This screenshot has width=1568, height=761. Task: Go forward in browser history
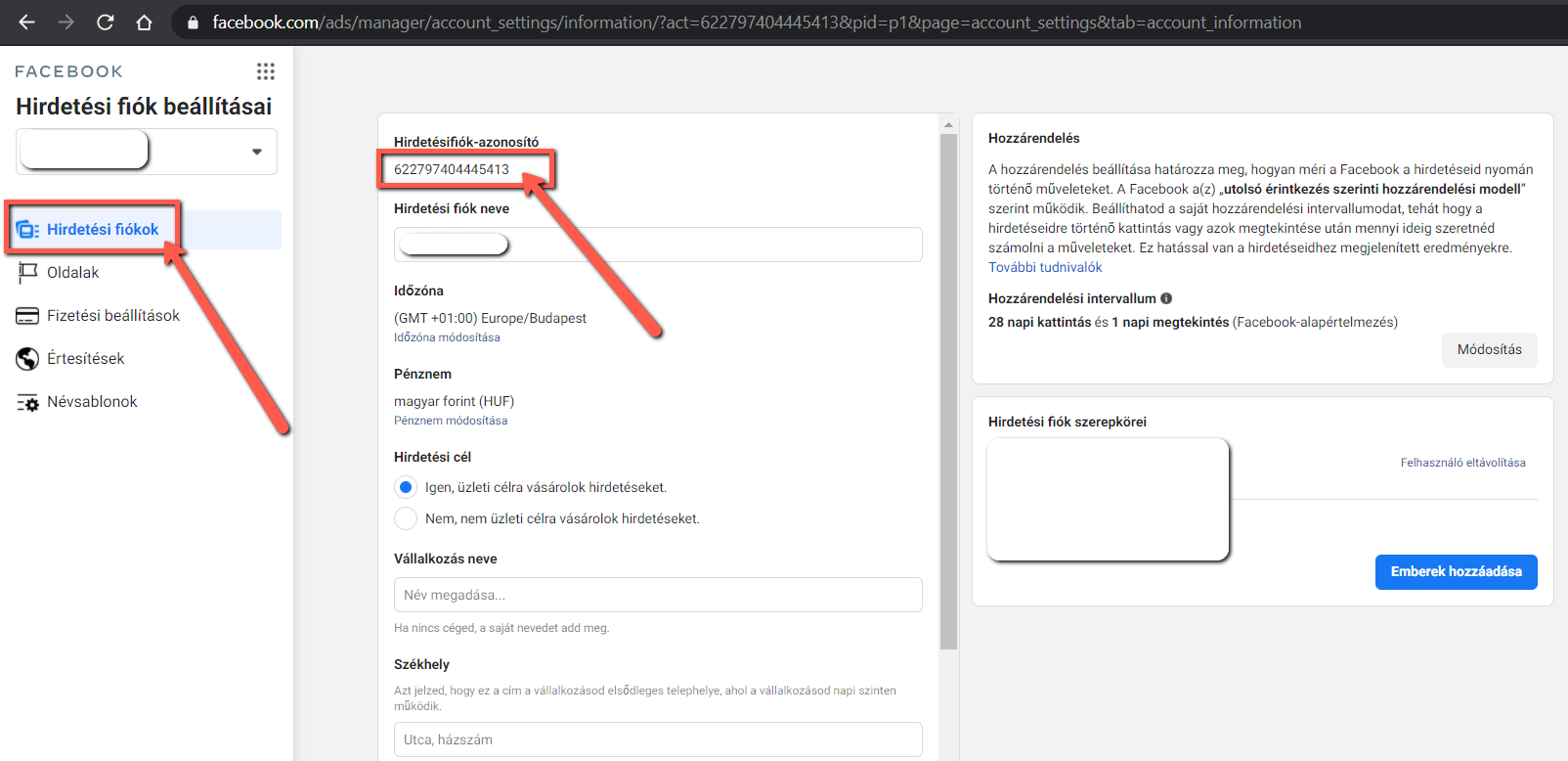(66, 22)
